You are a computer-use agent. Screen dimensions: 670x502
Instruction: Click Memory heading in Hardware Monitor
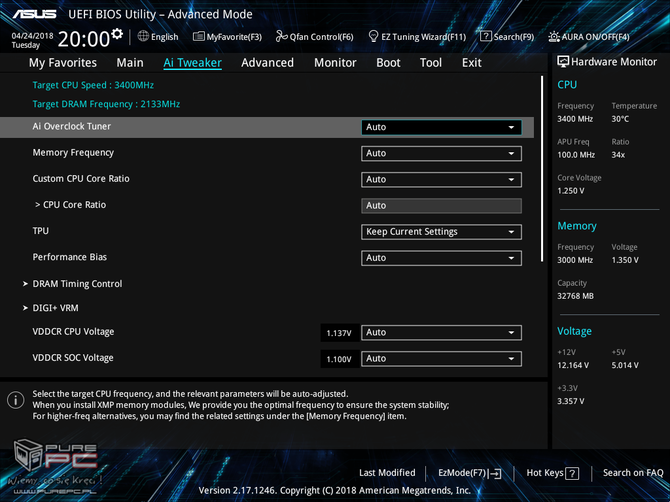tap(577, 226)
